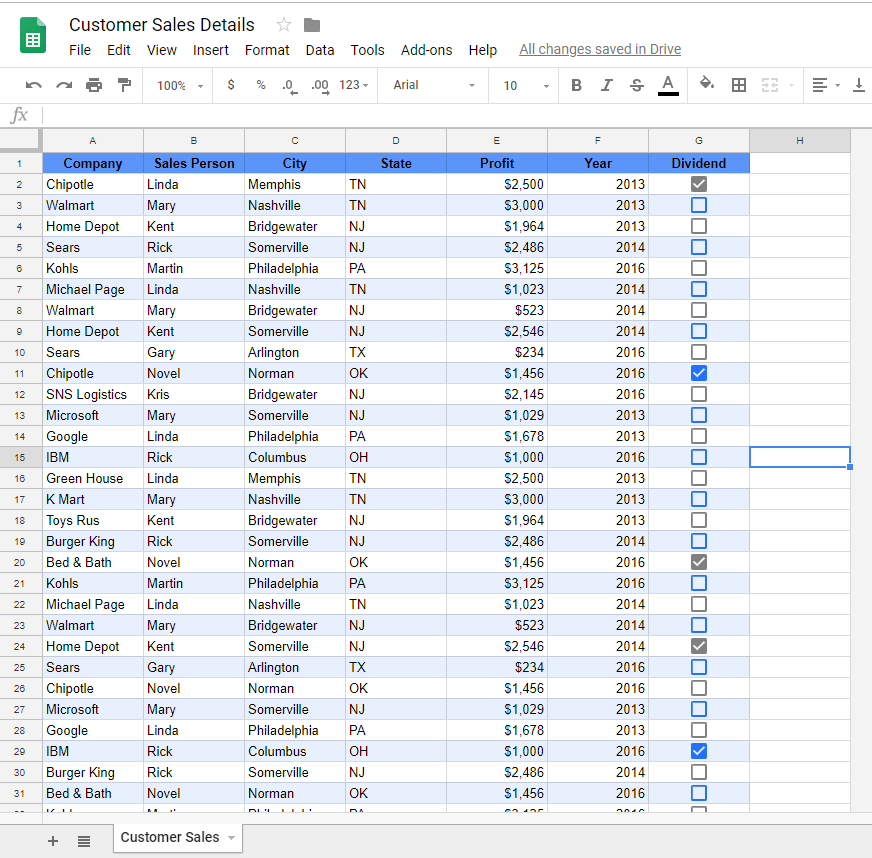Screen dimensions: 872x858
Task: Toggle Bold formatting
Action: (576, 85)
